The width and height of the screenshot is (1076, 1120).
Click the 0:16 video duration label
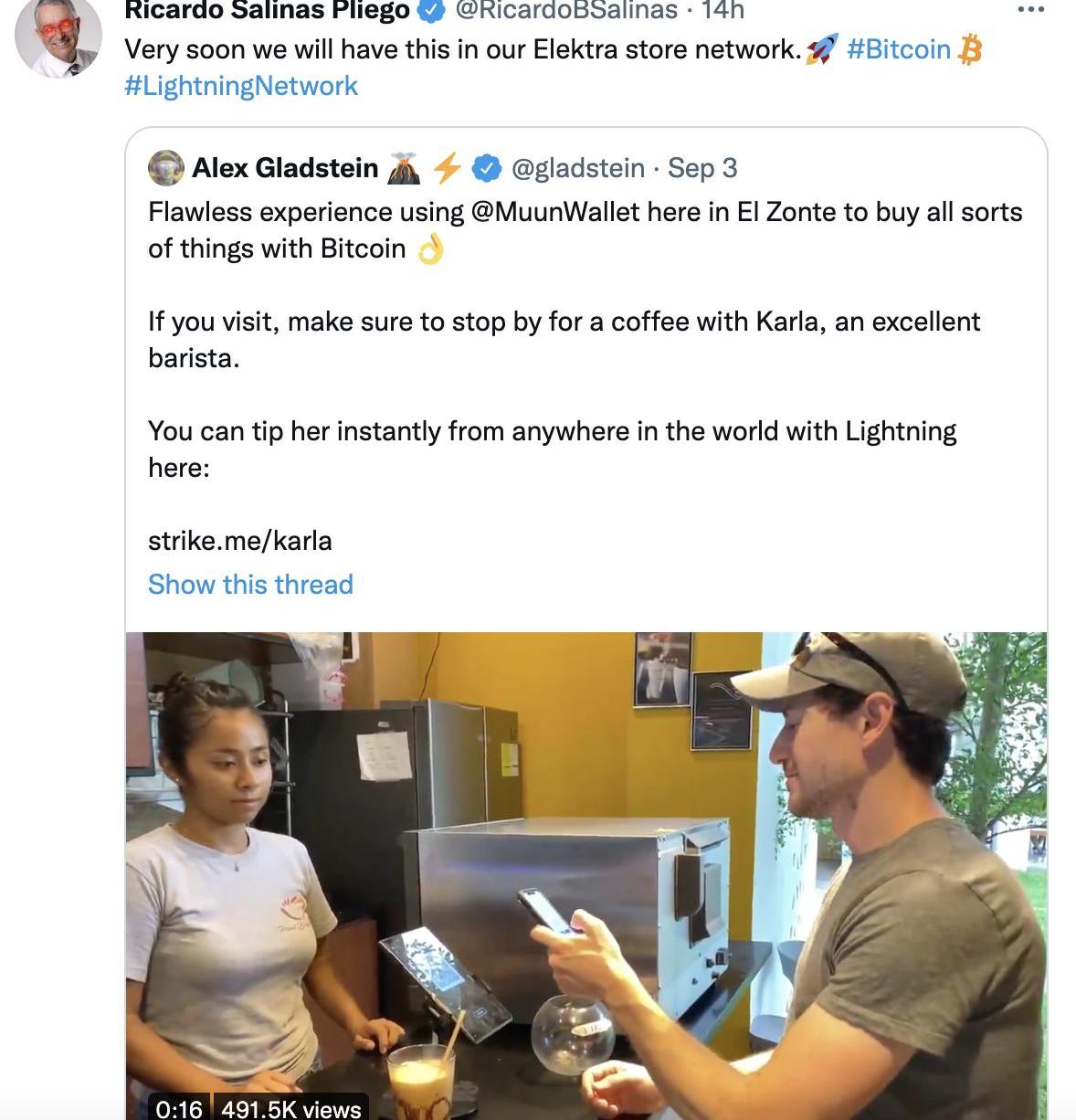179,1108
